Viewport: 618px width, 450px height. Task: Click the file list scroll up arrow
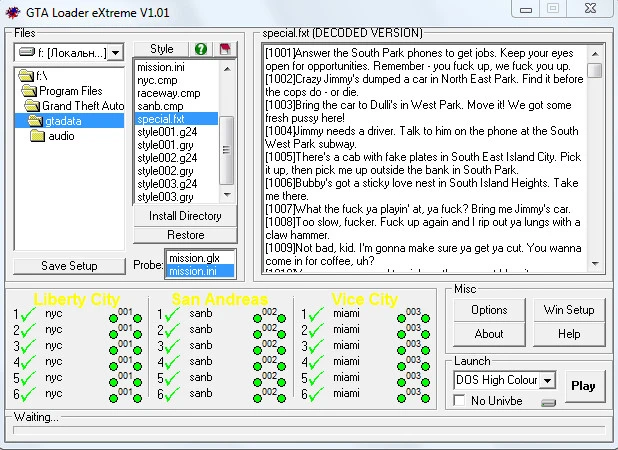[227, 69]
